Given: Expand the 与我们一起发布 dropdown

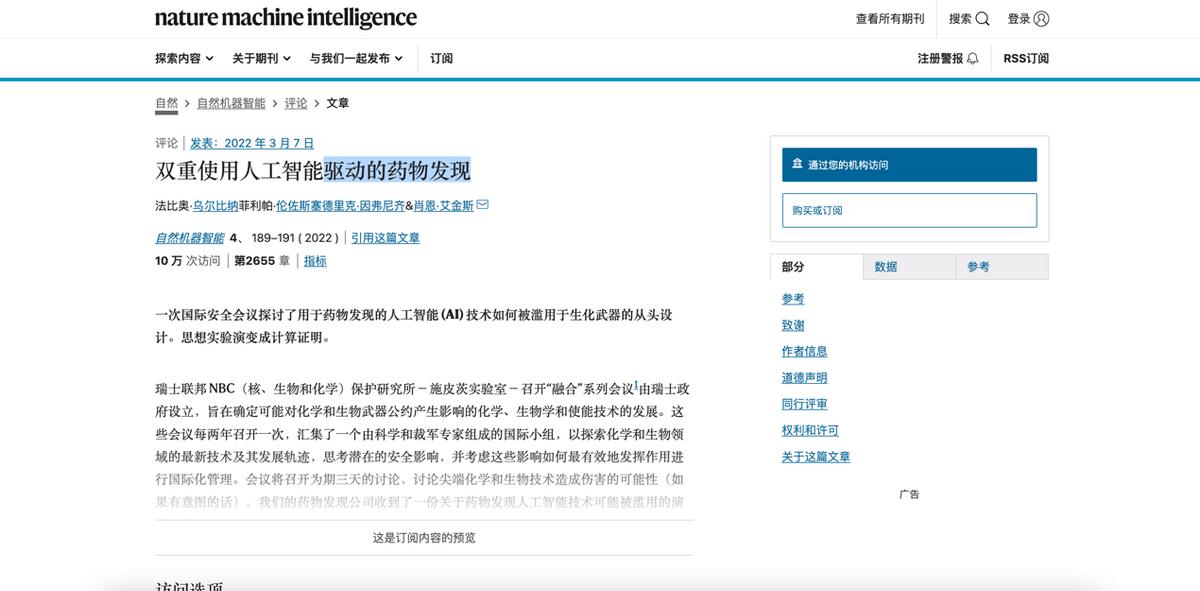Looking at the screenshot, I should tap(355, 58).
